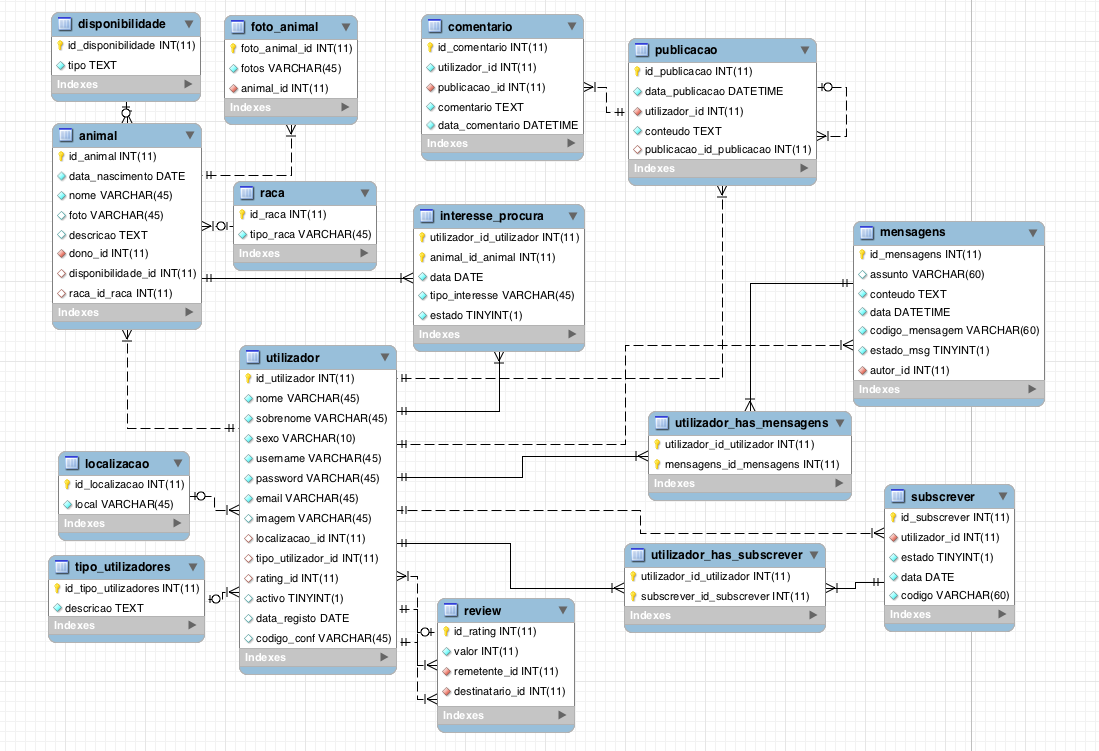Click the blue diamond icon beside tipo_raca

[242, 235]
